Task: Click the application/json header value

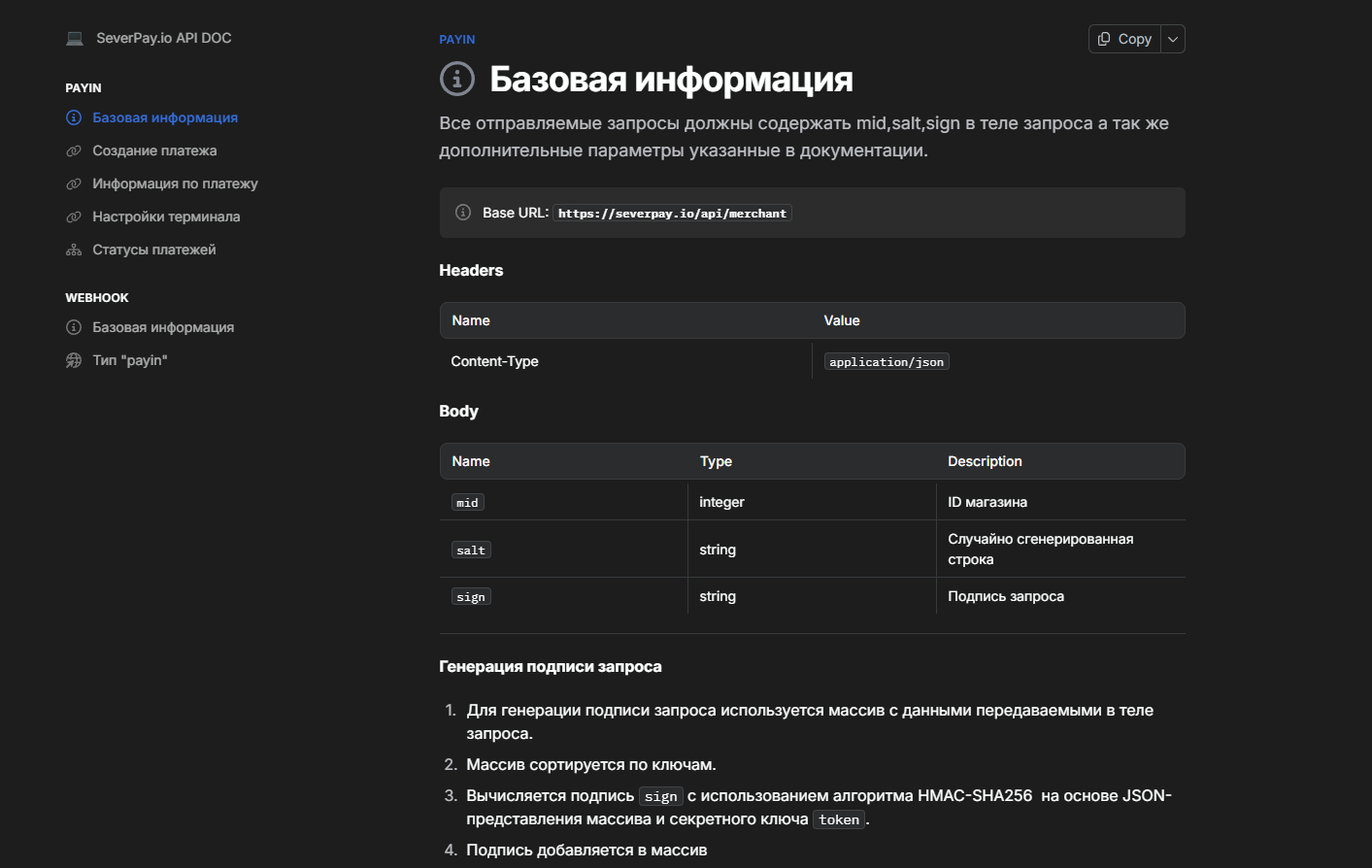Action: (x=887, y=361)
